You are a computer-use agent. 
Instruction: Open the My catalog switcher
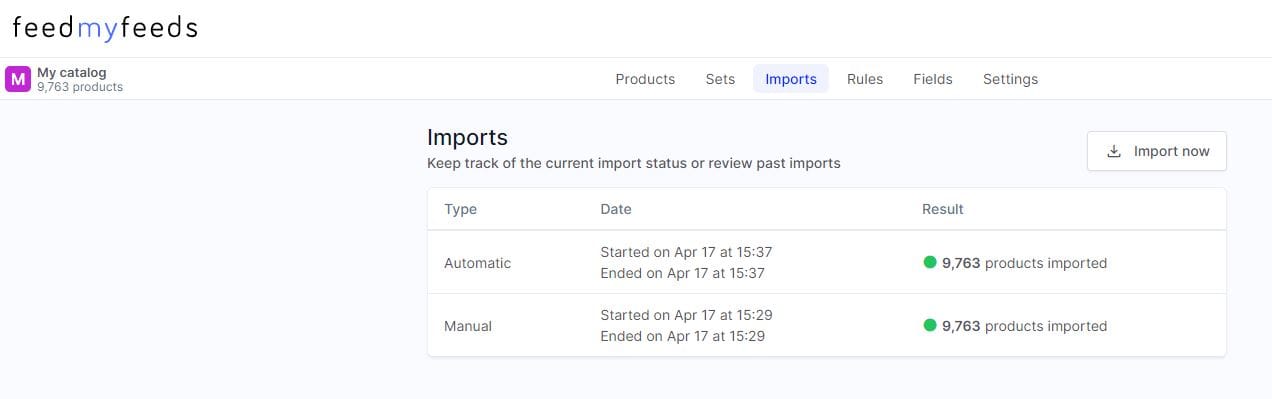65,79
